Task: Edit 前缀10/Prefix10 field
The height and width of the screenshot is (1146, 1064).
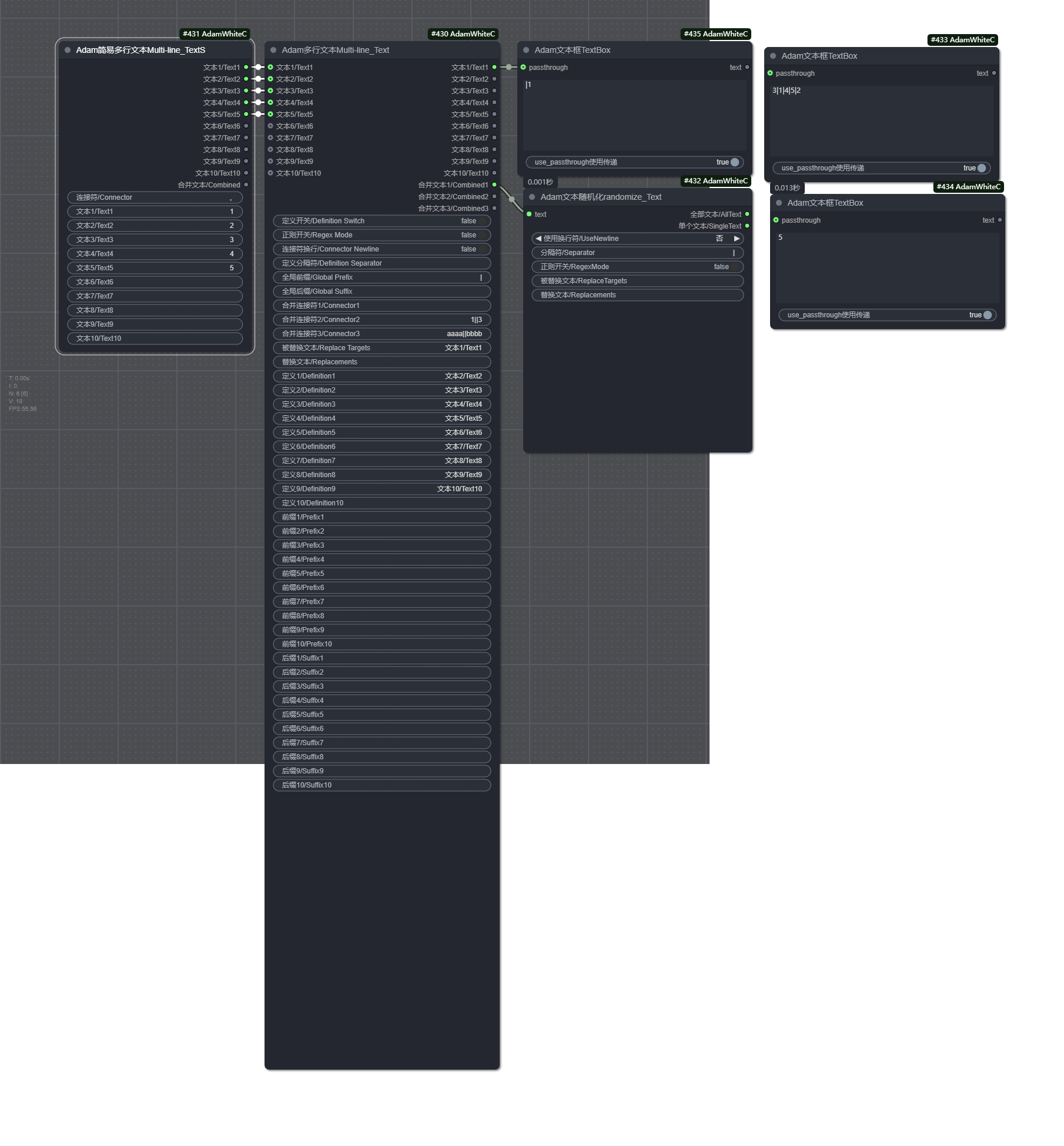Action: click(x=382, y=644)
